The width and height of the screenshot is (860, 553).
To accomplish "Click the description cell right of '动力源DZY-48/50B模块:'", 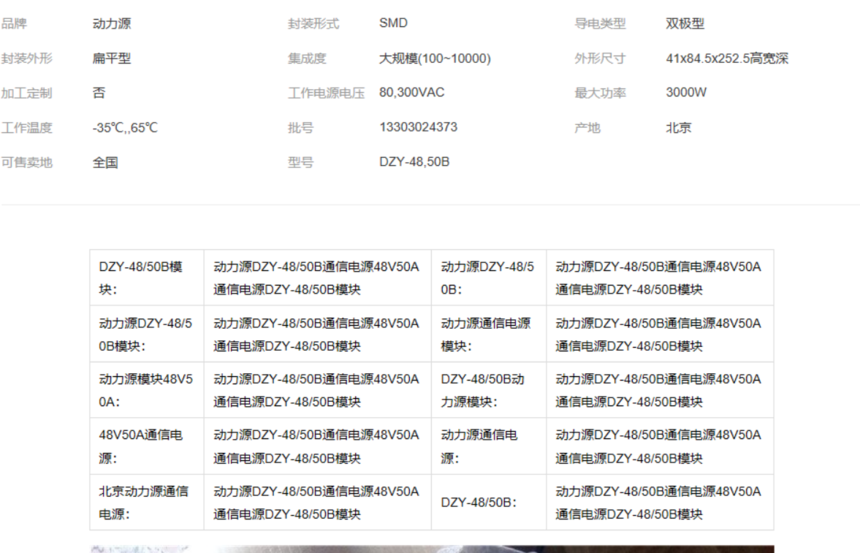I will pos(318,334).
